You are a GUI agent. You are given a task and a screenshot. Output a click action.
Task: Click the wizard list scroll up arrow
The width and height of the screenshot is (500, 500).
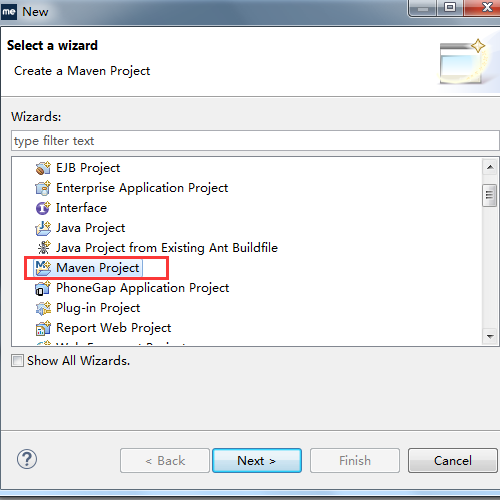[490, 167]
